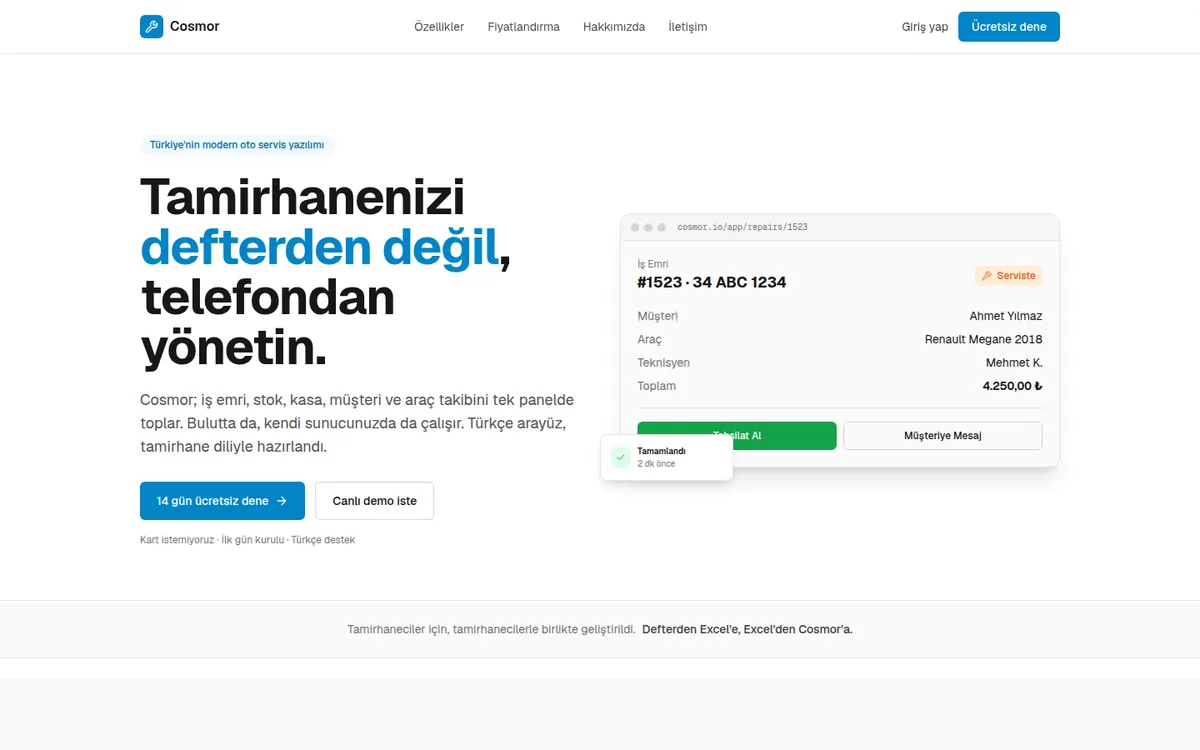Click the 2 dk önce timestamp

[x=656, y=464]
